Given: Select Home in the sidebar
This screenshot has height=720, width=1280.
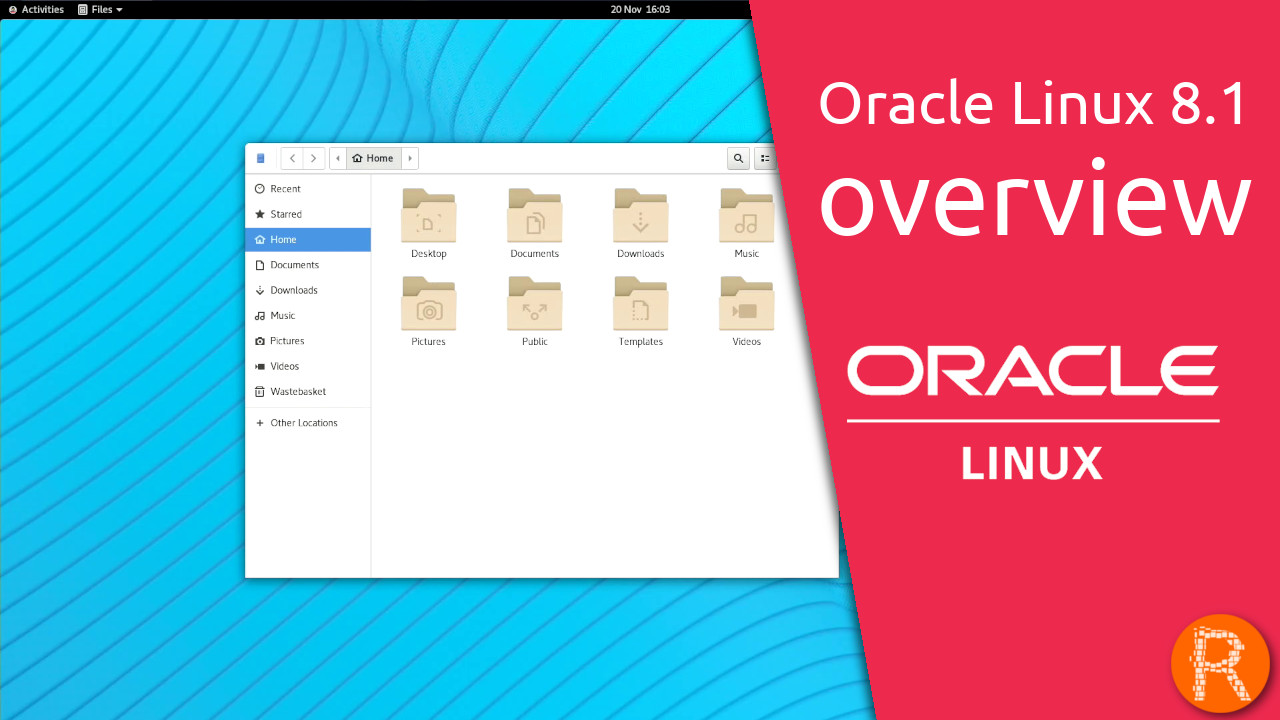Looking at the screenshot, I should [308, 240].
